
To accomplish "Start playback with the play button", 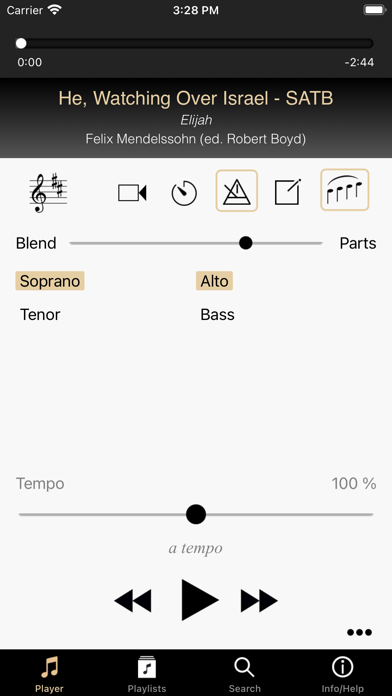I will click(200, 600).
